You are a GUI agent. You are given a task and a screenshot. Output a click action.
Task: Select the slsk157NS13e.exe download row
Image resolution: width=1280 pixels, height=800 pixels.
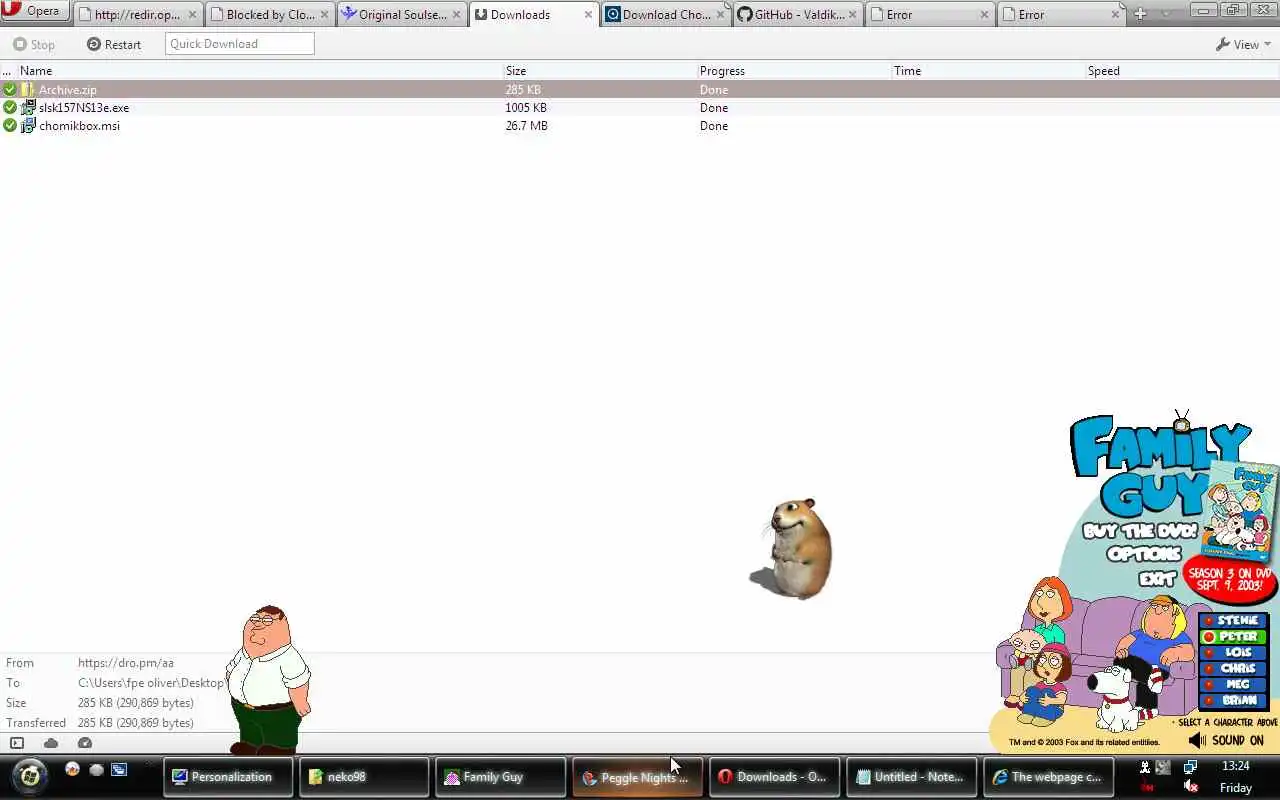click(640, 108)
